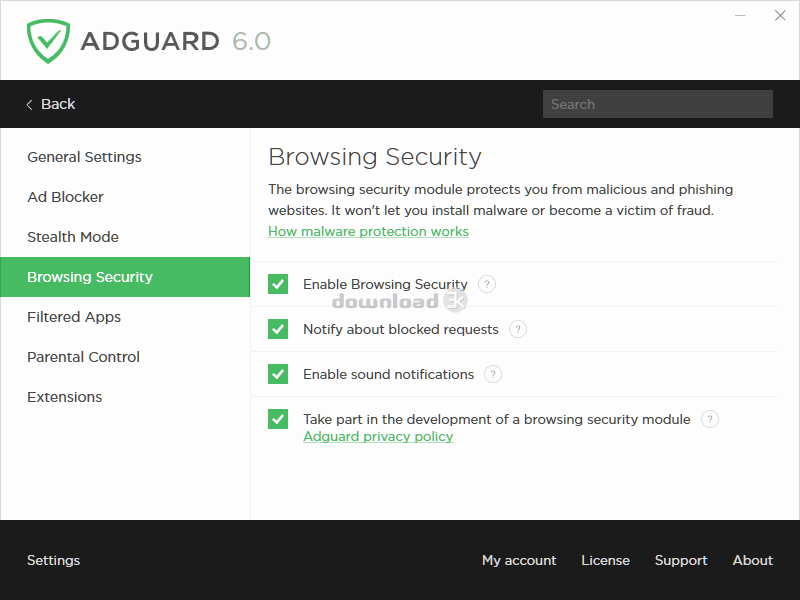The width and height of the screenshot is (800, 600).
Task: Open My account in footer
Action: (519, 560)
